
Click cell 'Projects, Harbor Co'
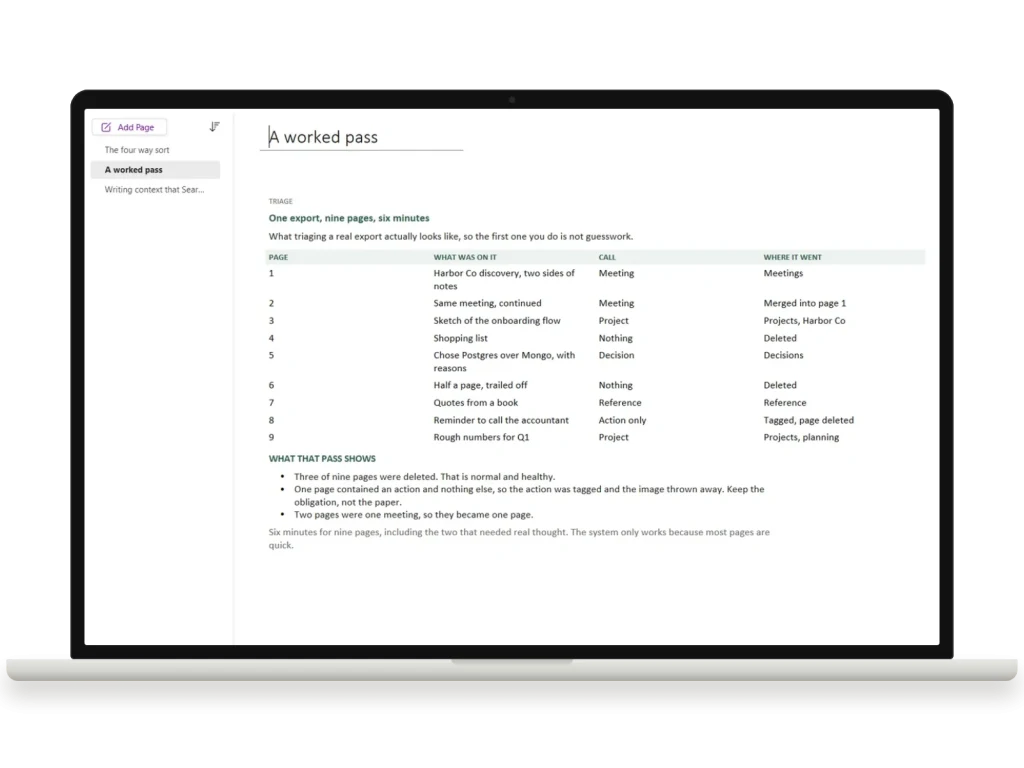804,321
